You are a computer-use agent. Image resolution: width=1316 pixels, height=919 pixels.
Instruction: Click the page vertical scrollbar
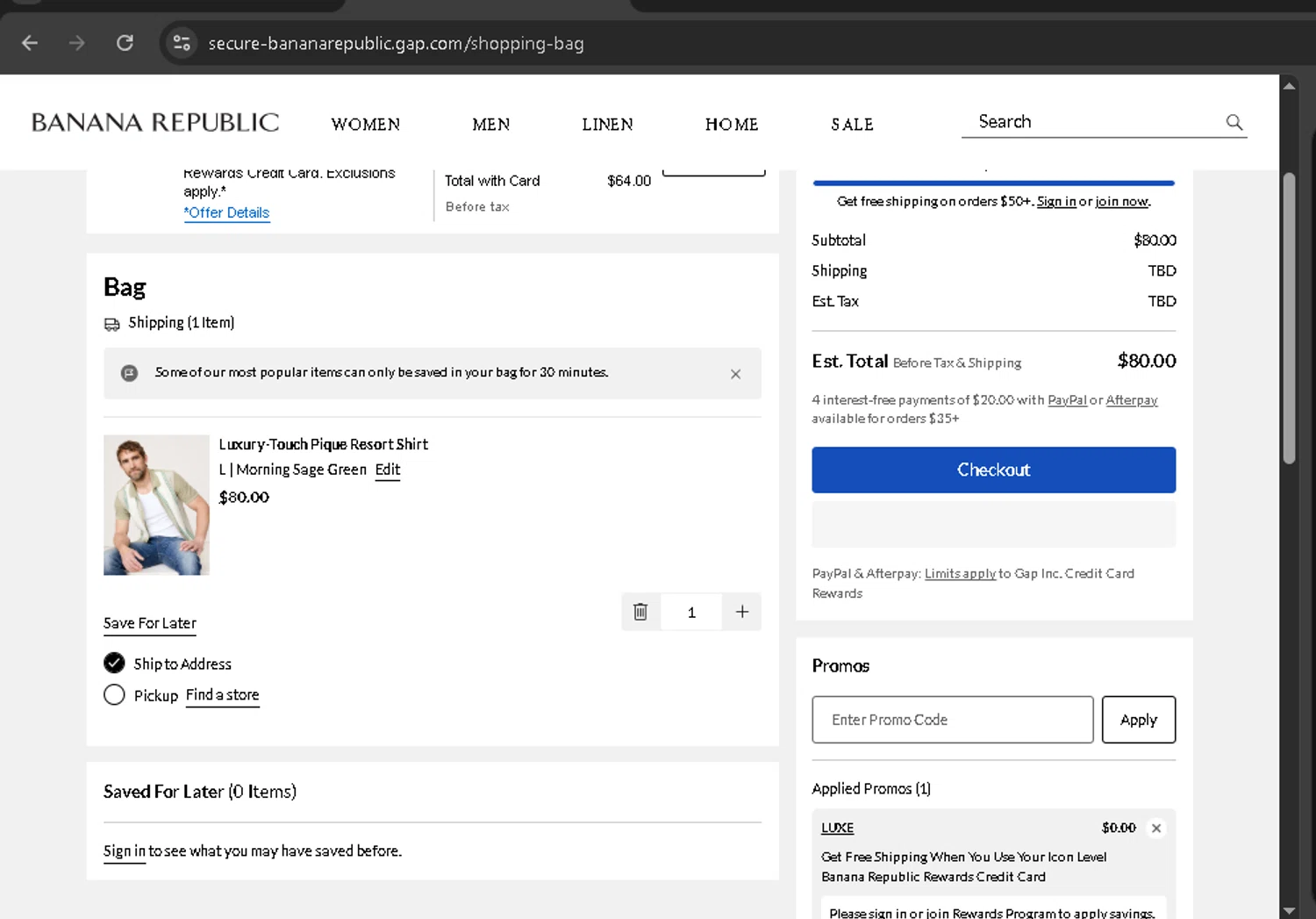(x=1289, y=318)
